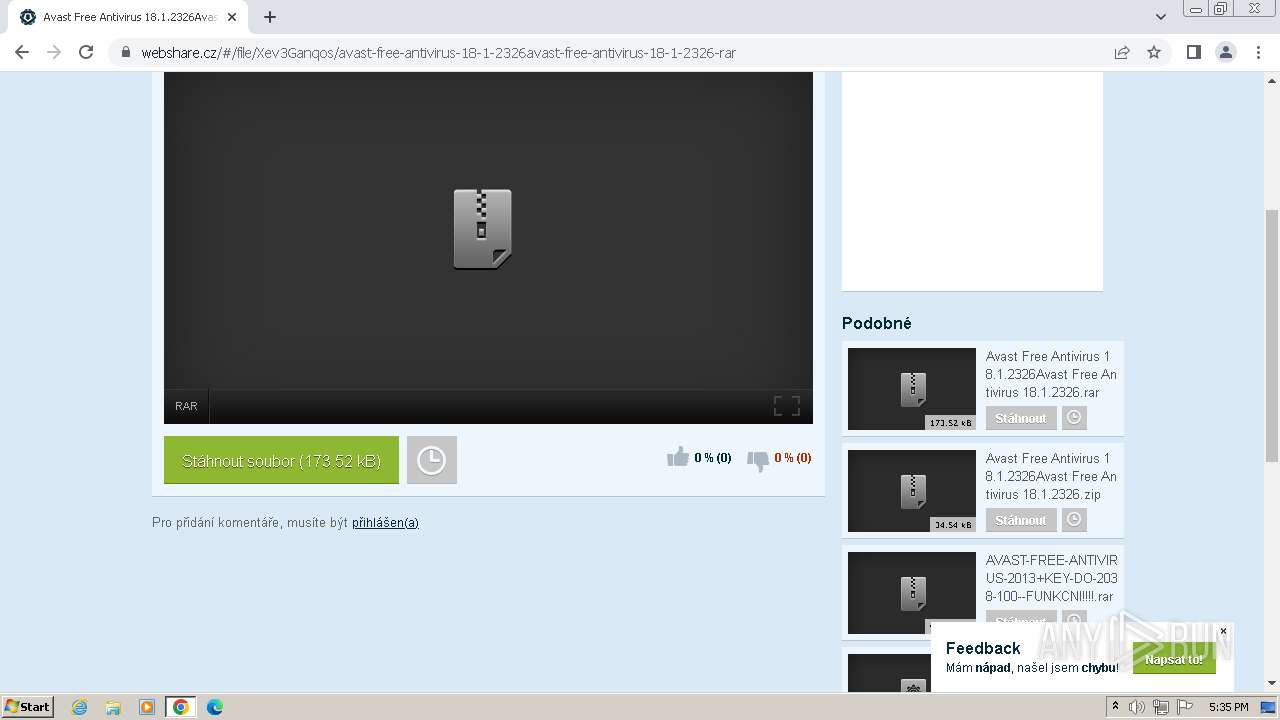This screenshot has width=1280, height=720.
Task: Close the Feedback popup
Action: click(x=1223, y=631)
